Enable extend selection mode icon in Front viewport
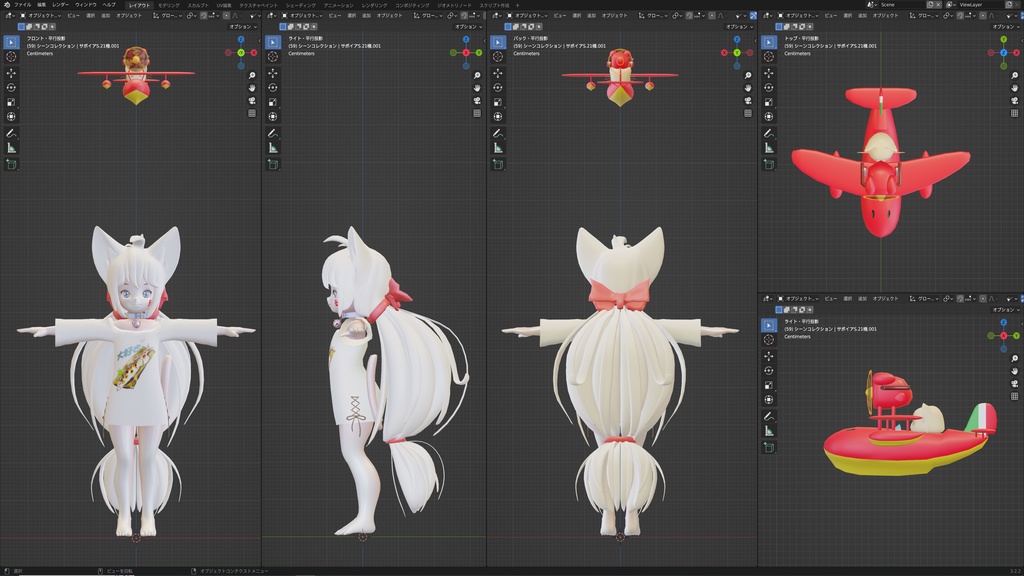The image size is (1024, 576). [29, 27]
